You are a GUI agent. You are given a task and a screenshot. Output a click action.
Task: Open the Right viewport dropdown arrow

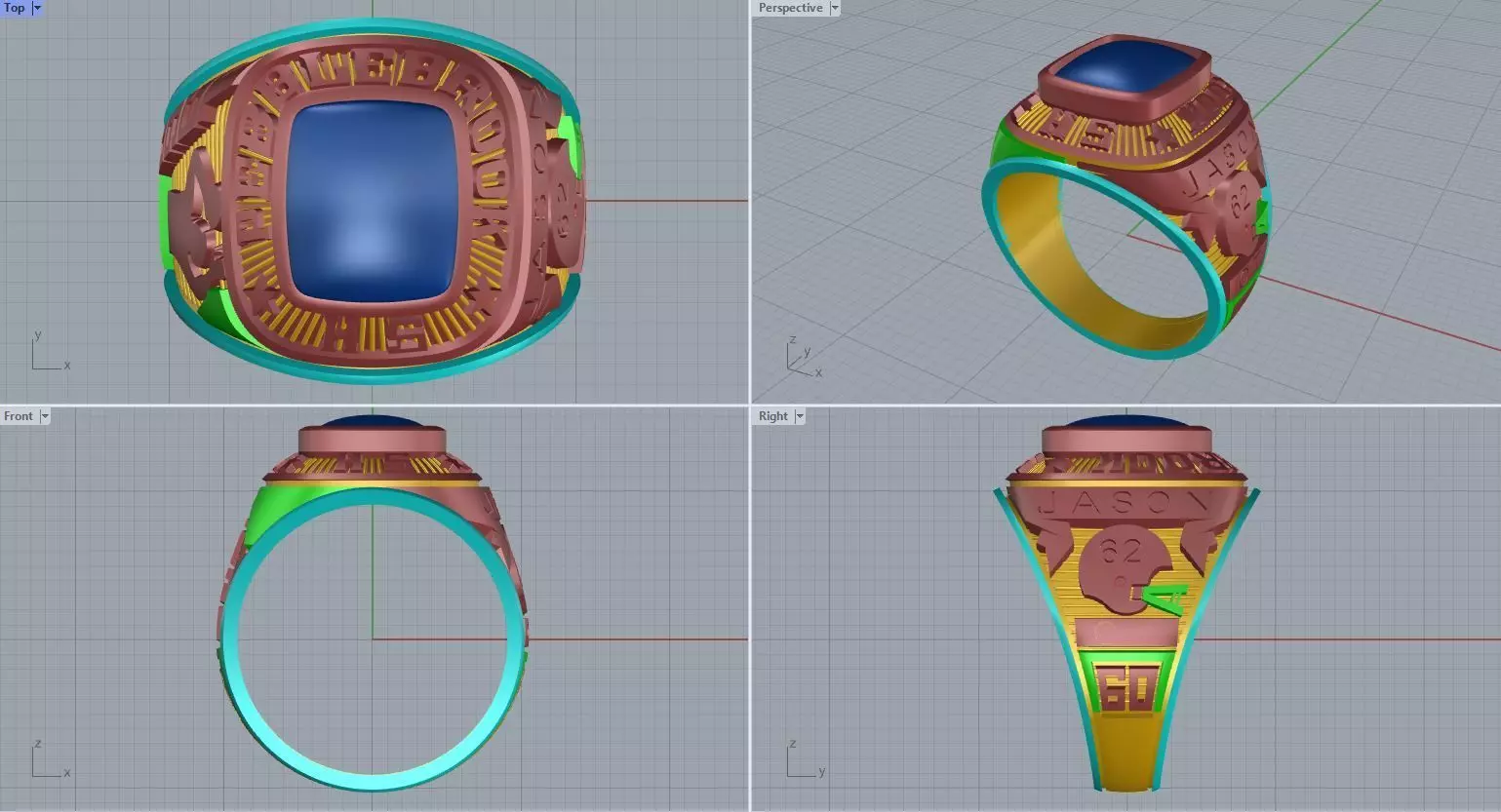coord(800,416)
